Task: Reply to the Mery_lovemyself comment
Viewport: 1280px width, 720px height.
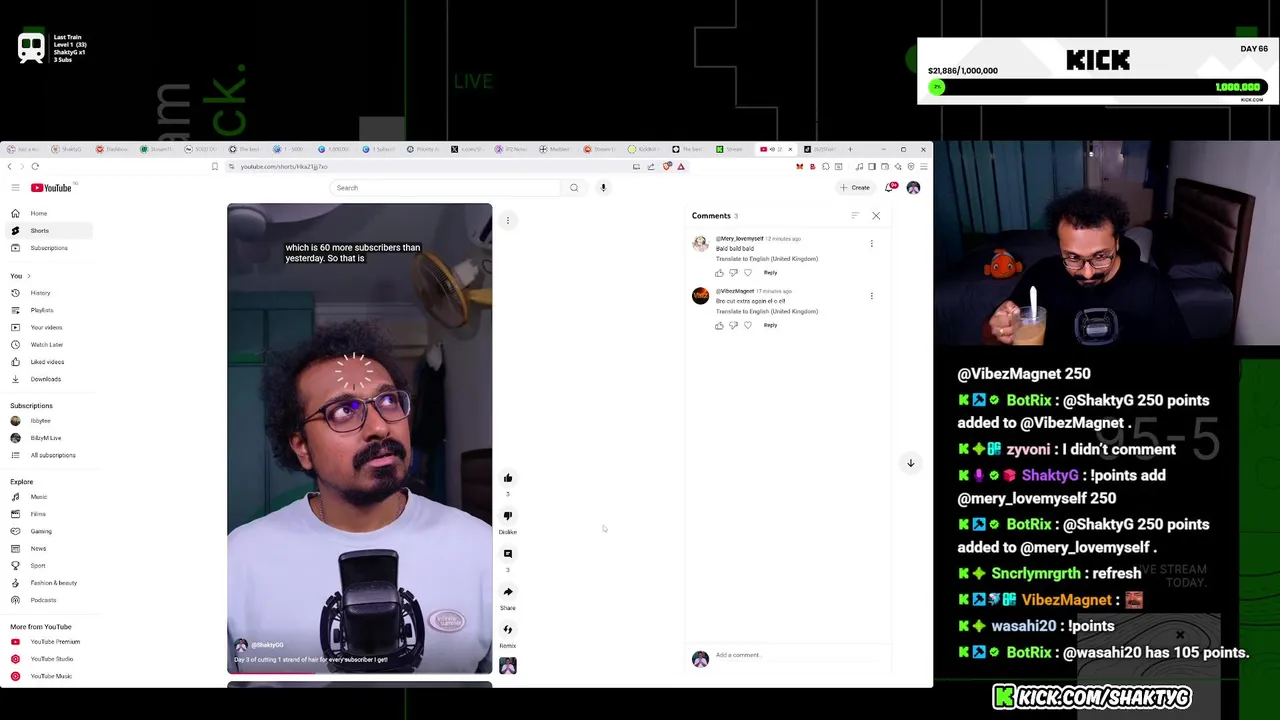Action: [770, 273]
